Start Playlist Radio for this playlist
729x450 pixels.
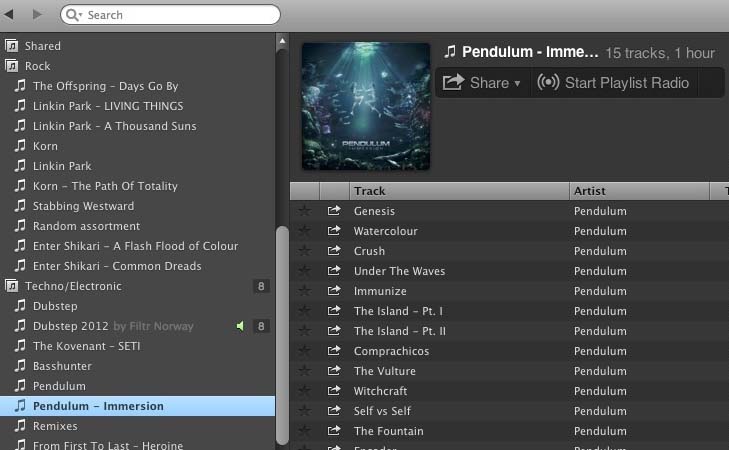coord(613,83)
